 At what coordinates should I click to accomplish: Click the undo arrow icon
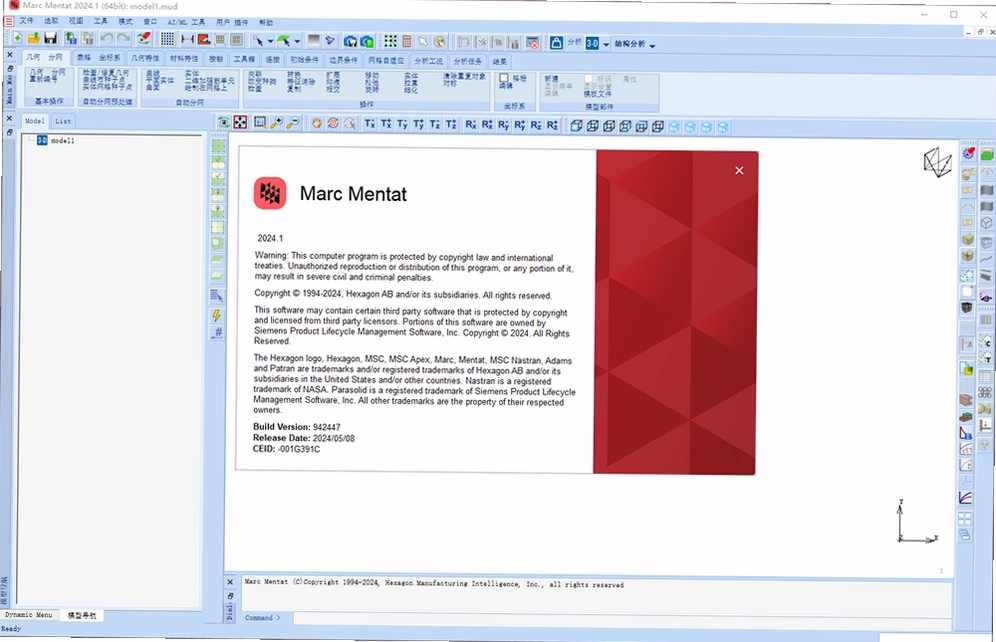coord(107,39)
